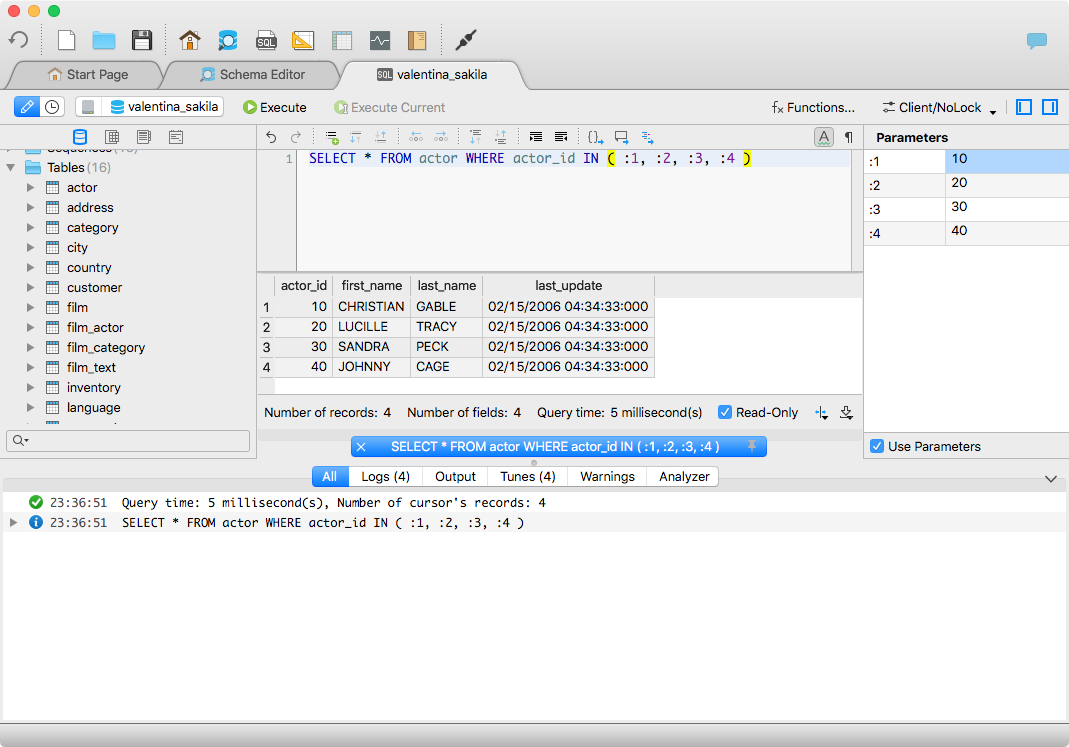The width and height of the screenshot is (1069, 747).
Task: Show the list document view in sidebar
Action: pyautogui.click(x=144, y=137)
